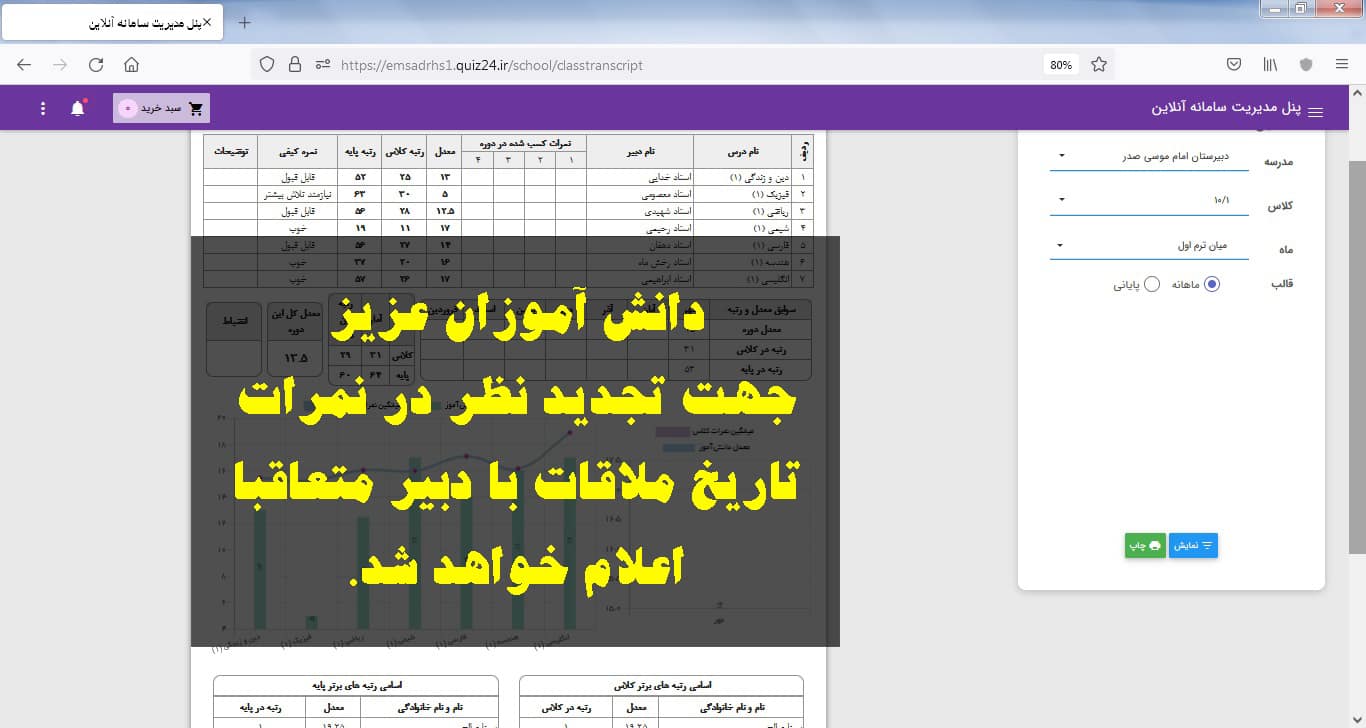View site padlock security info
This screenshot has width=1366, height=728.
tap(294, 64)
